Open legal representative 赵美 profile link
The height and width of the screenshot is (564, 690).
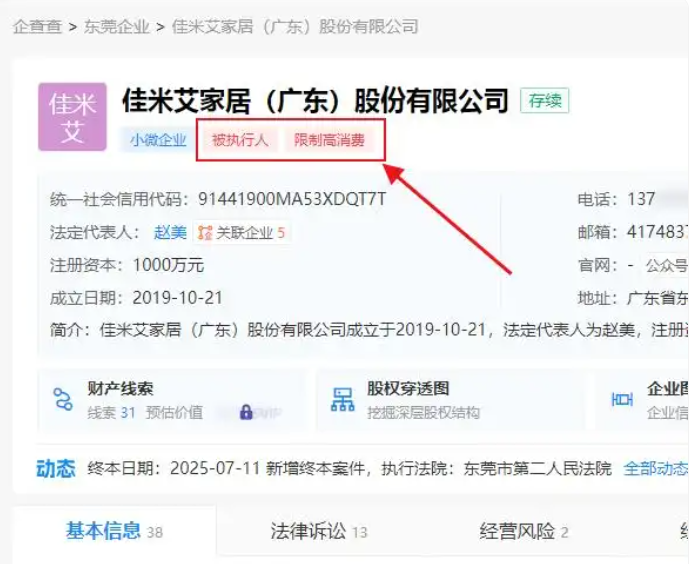point(170,233)
